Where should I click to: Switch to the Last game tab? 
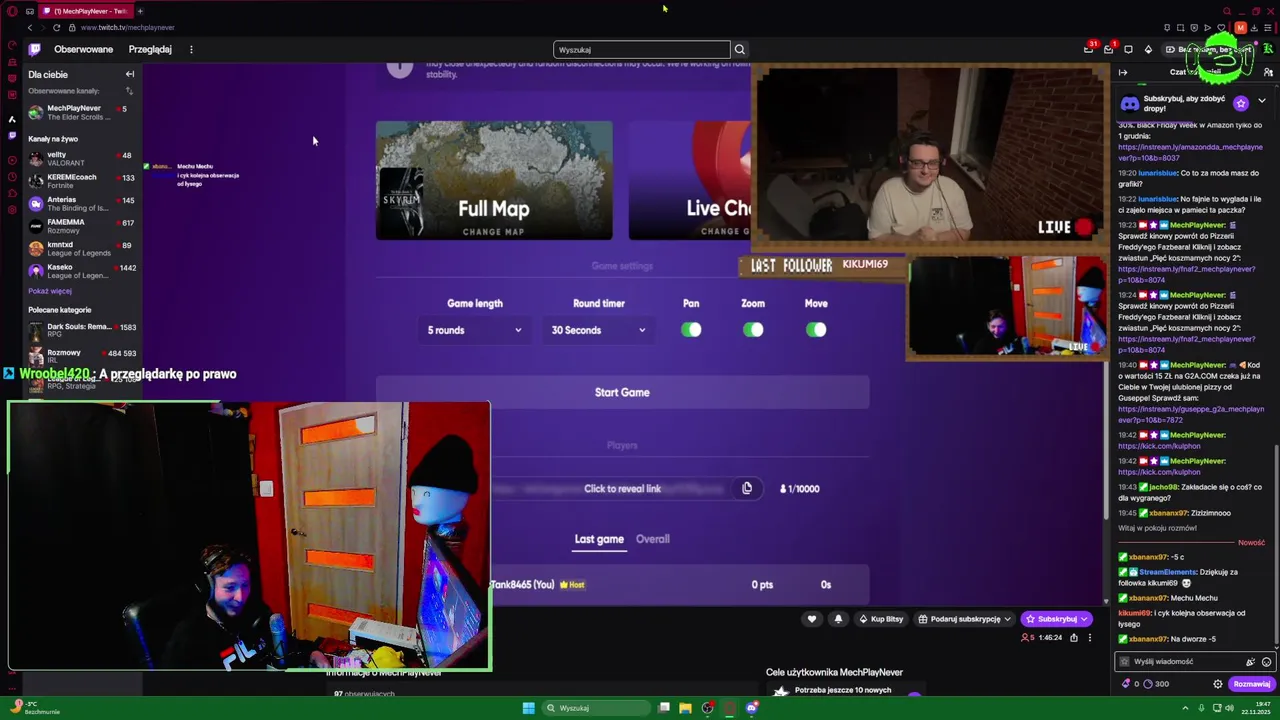pyautogui.click(x=599, y=539)
